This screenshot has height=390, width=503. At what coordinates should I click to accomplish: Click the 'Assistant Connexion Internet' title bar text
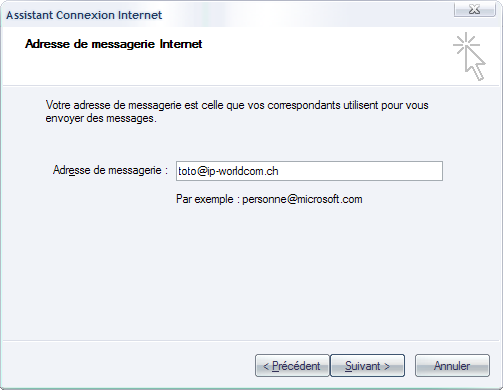coord(84,15)
